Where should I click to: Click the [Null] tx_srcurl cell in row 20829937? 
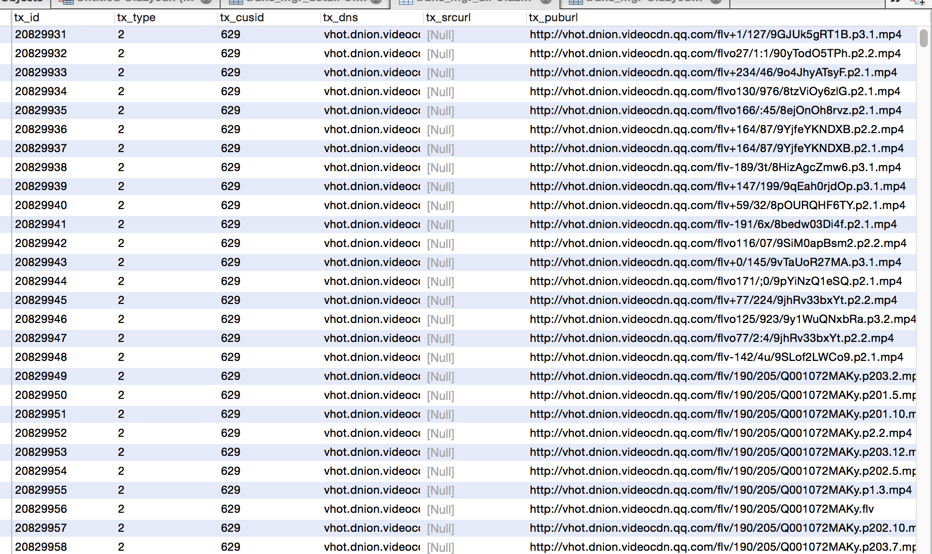coord(440,149)
